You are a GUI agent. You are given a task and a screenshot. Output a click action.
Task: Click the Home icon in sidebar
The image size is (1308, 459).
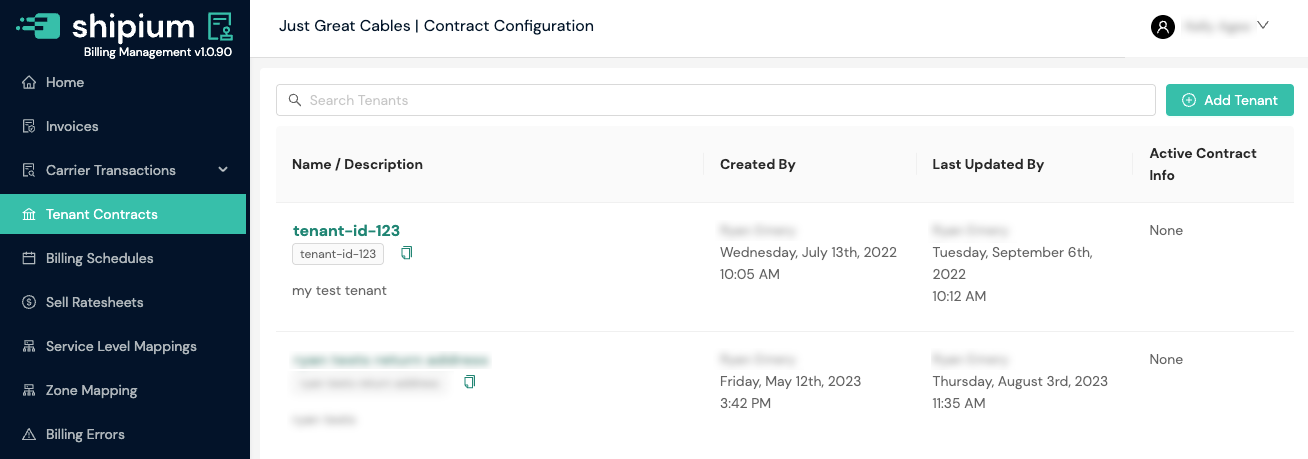pyautogui.click(x=29, y=82)
